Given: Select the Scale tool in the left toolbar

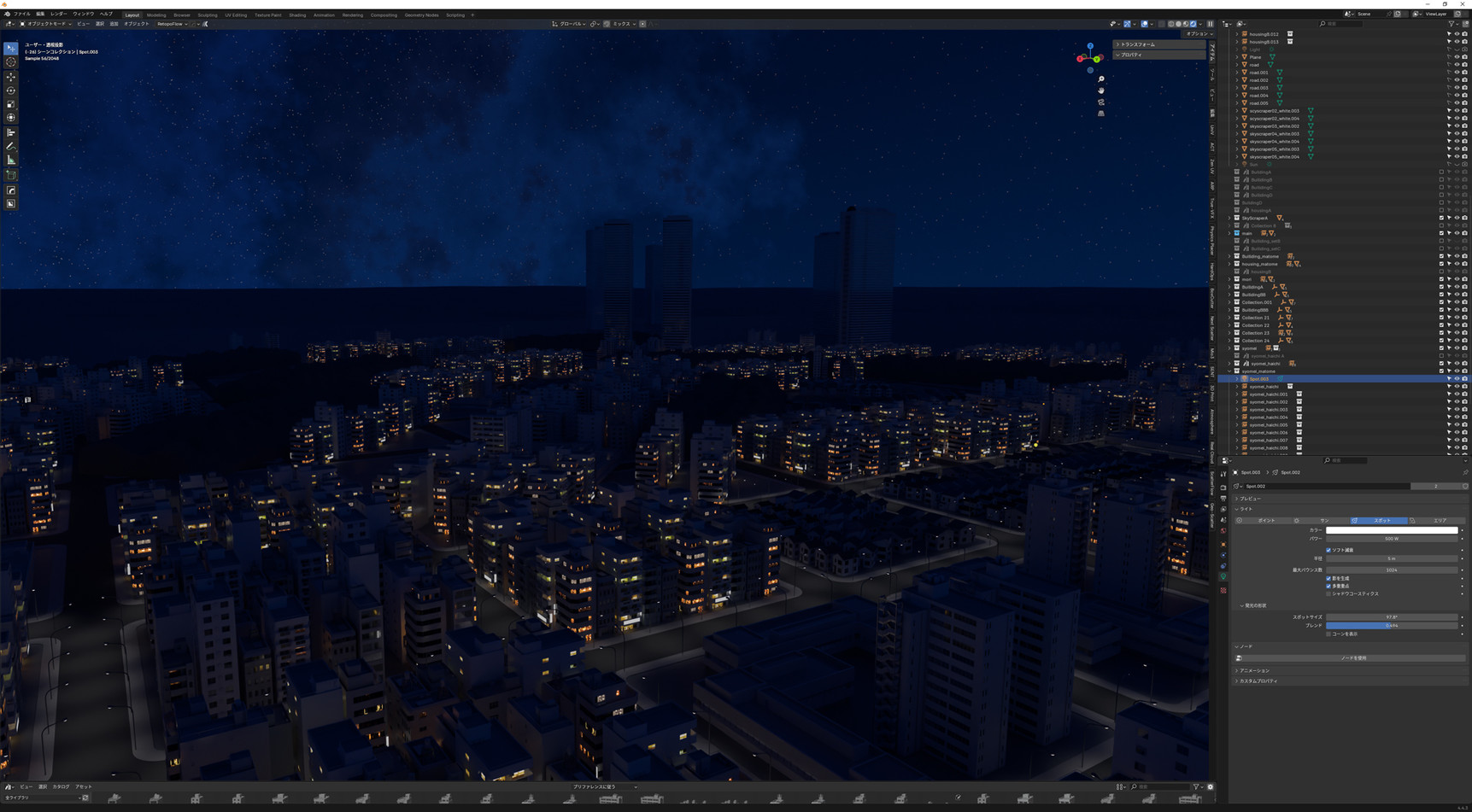Looking at the screenshot, I should [11, 104].
